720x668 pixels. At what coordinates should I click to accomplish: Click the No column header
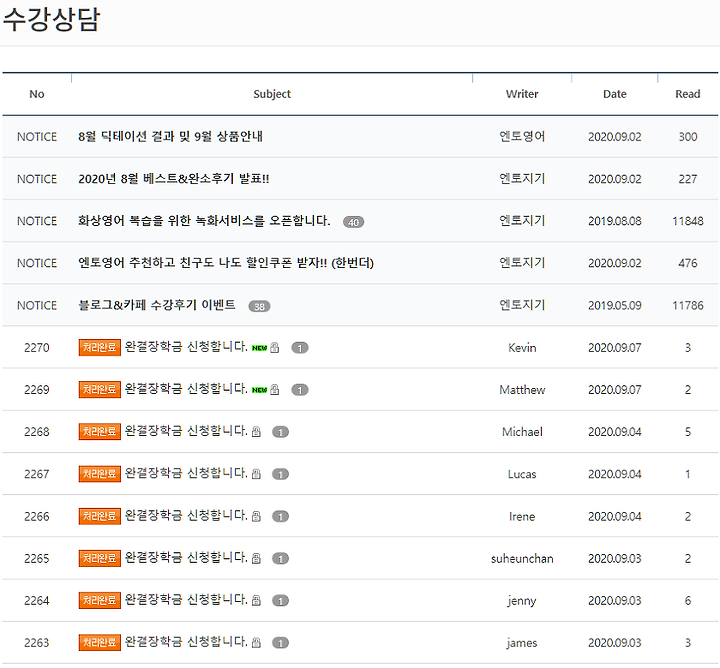[37, 94]
